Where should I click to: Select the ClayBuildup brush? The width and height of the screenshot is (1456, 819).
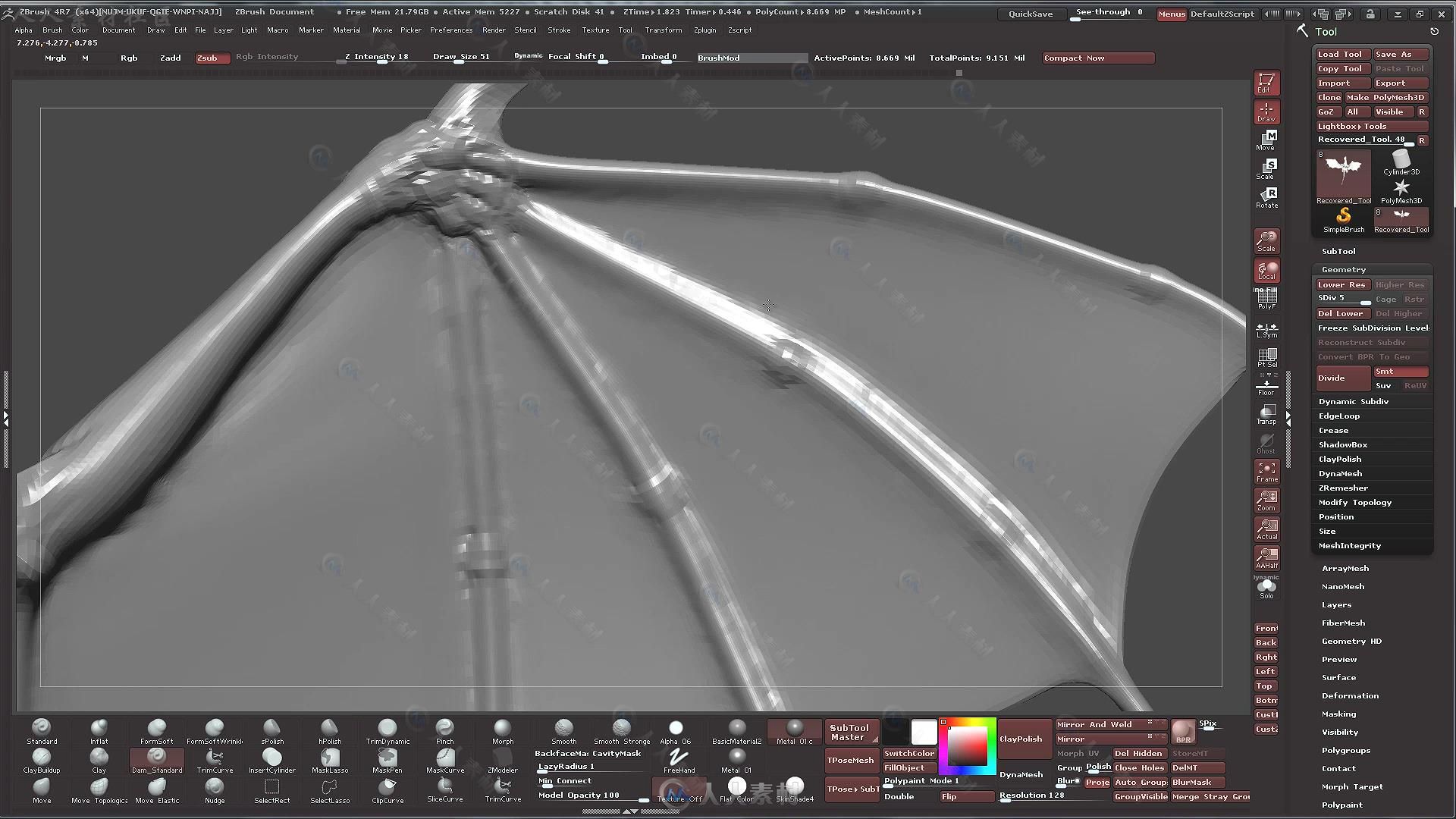[x=42, y=761]
